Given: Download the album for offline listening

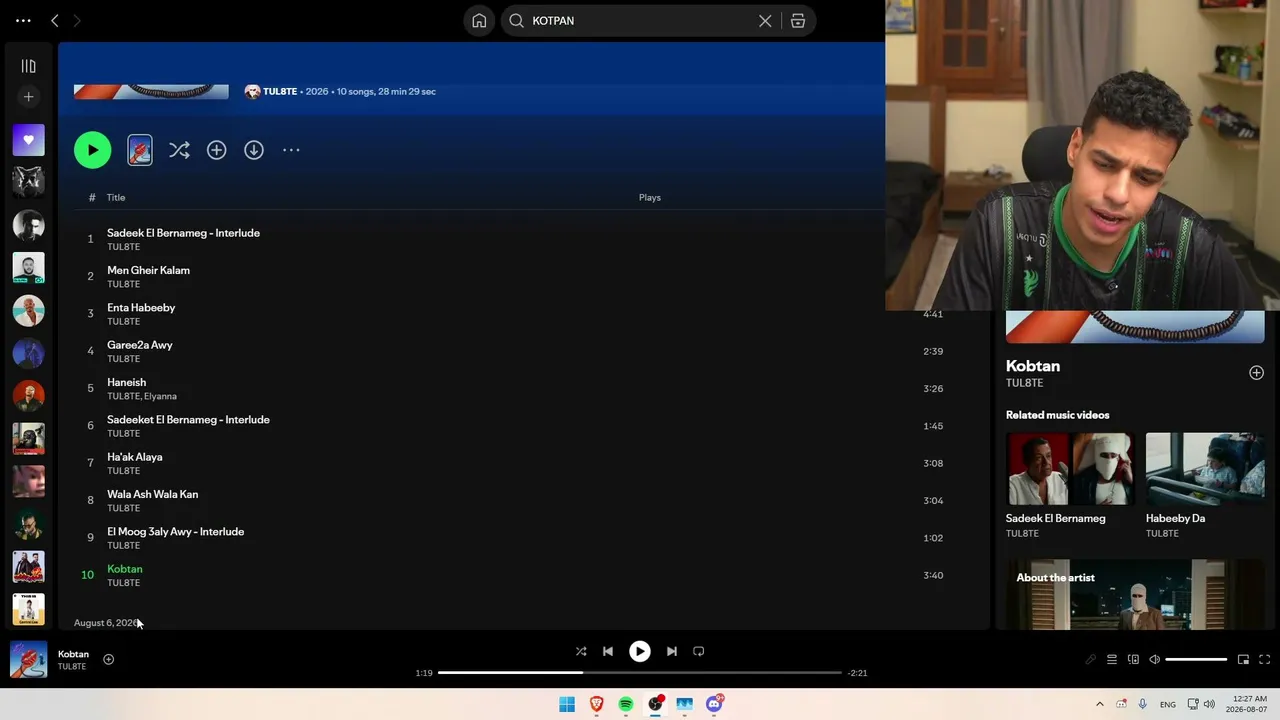Looking at the screenshot, I should [254, 150].
